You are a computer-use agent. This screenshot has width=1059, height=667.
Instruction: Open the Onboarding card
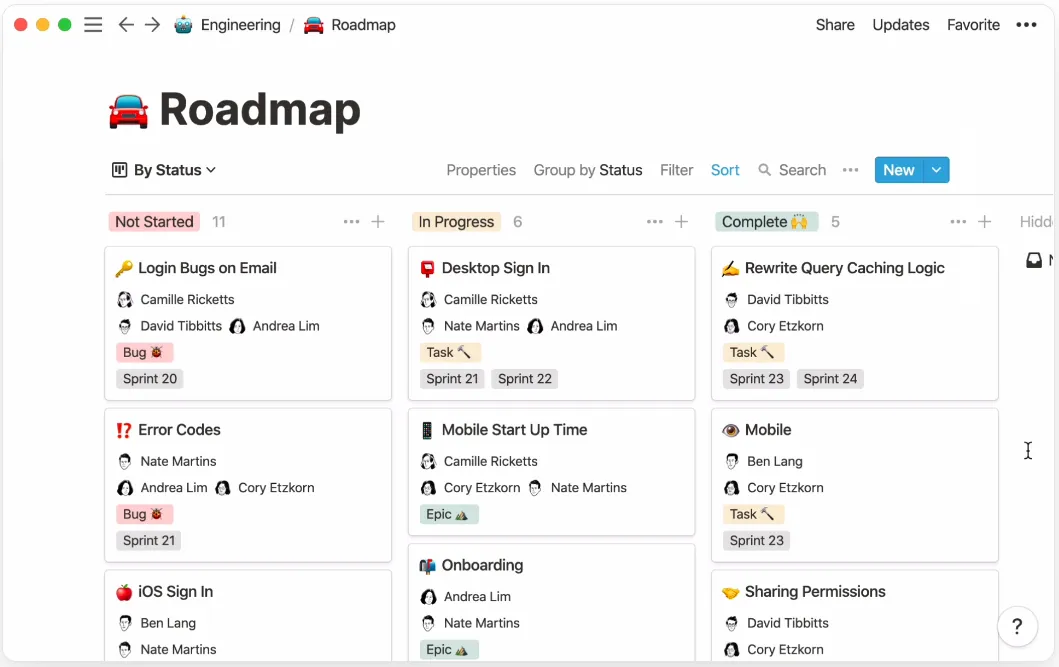click(x=551, y=602)
